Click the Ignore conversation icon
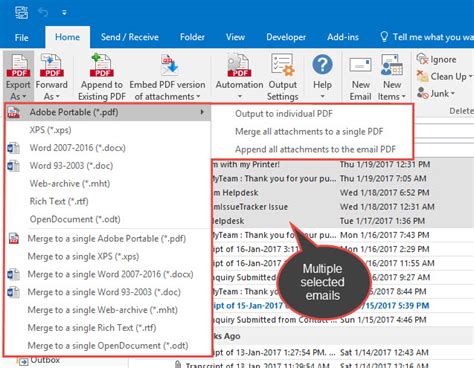474x368 pixels. (x=422, y=59)
